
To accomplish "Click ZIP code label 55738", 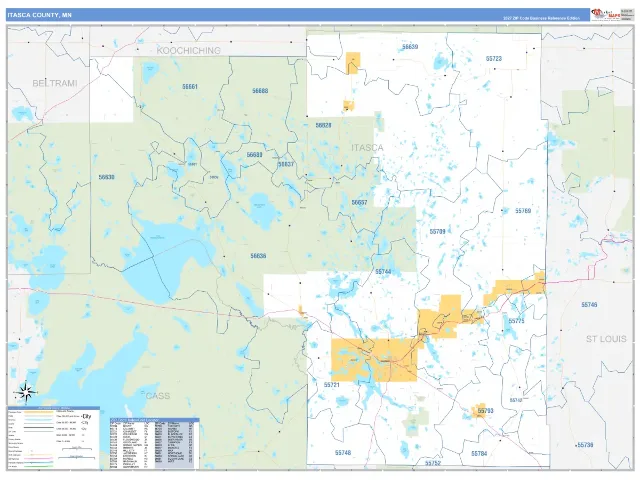I will [x=585, y=445].
